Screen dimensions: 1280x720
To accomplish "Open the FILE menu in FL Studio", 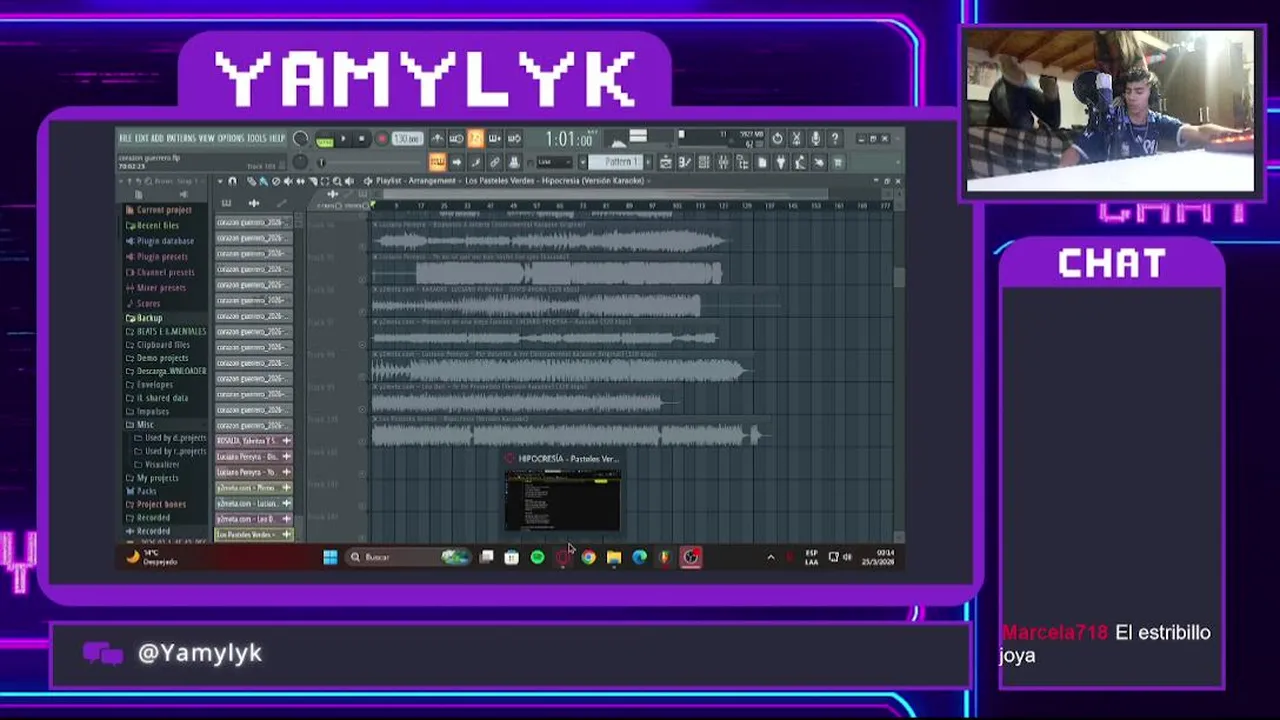I will 126,138.
